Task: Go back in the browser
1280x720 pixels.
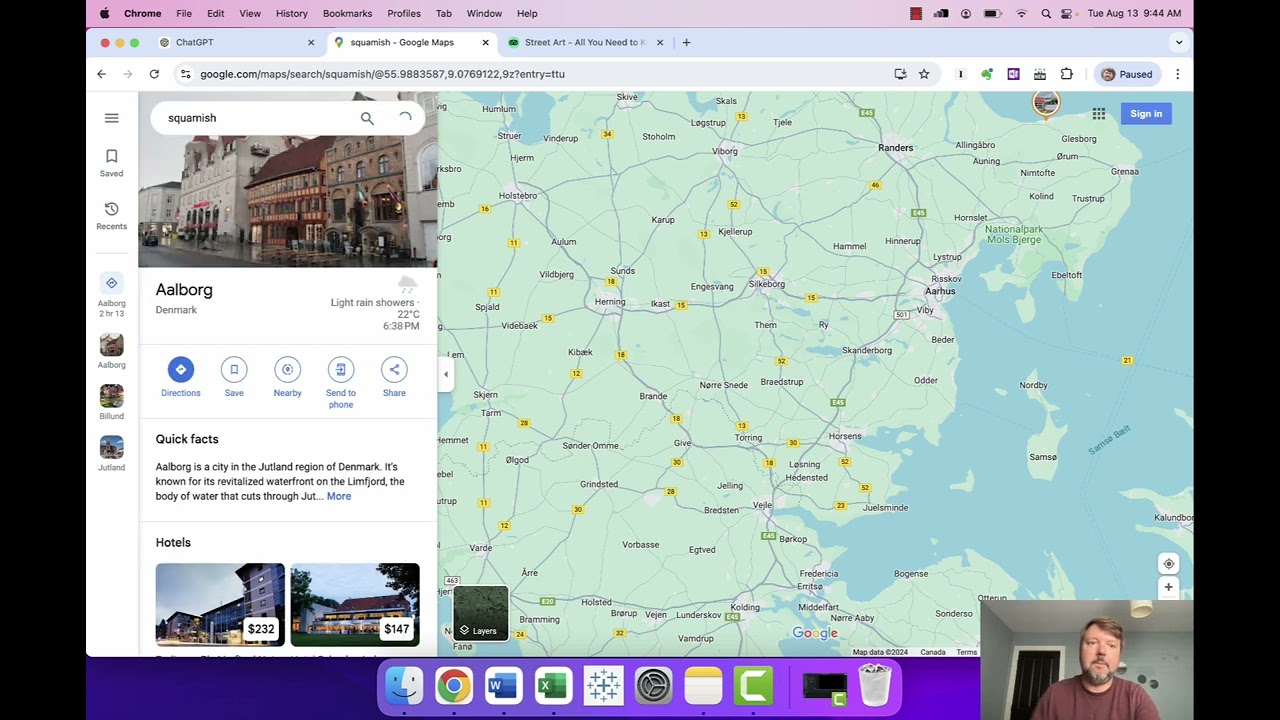Action: [x=101, y=74]
